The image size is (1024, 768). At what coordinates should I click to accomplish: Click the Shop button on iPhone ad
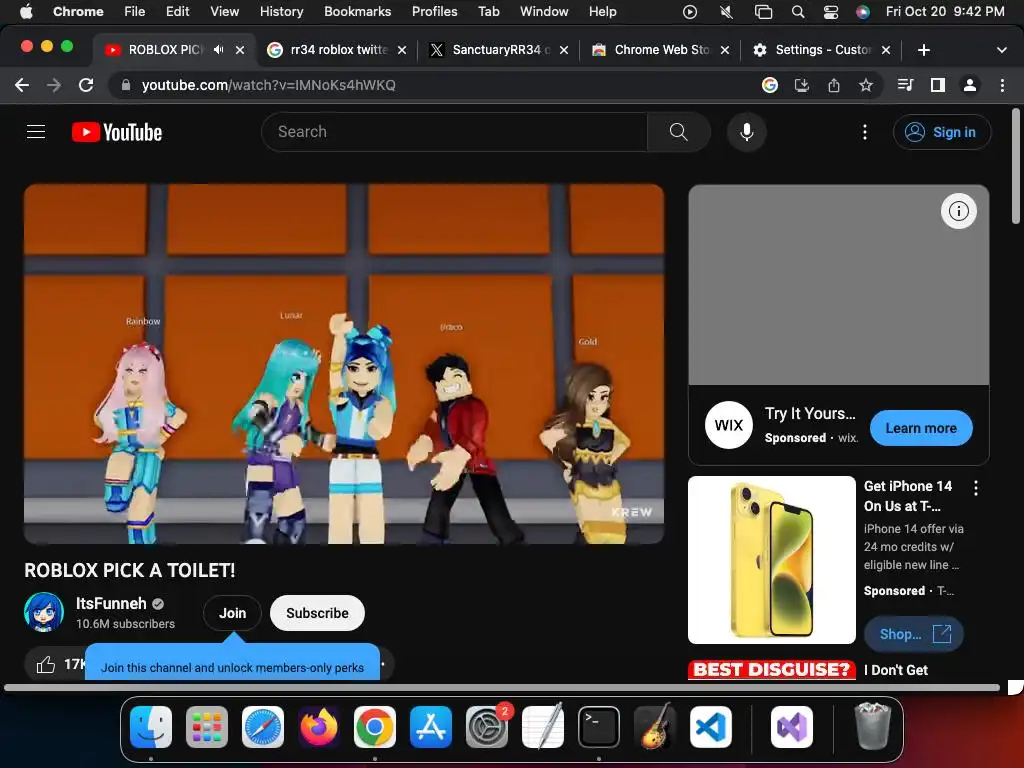point(913,634)
